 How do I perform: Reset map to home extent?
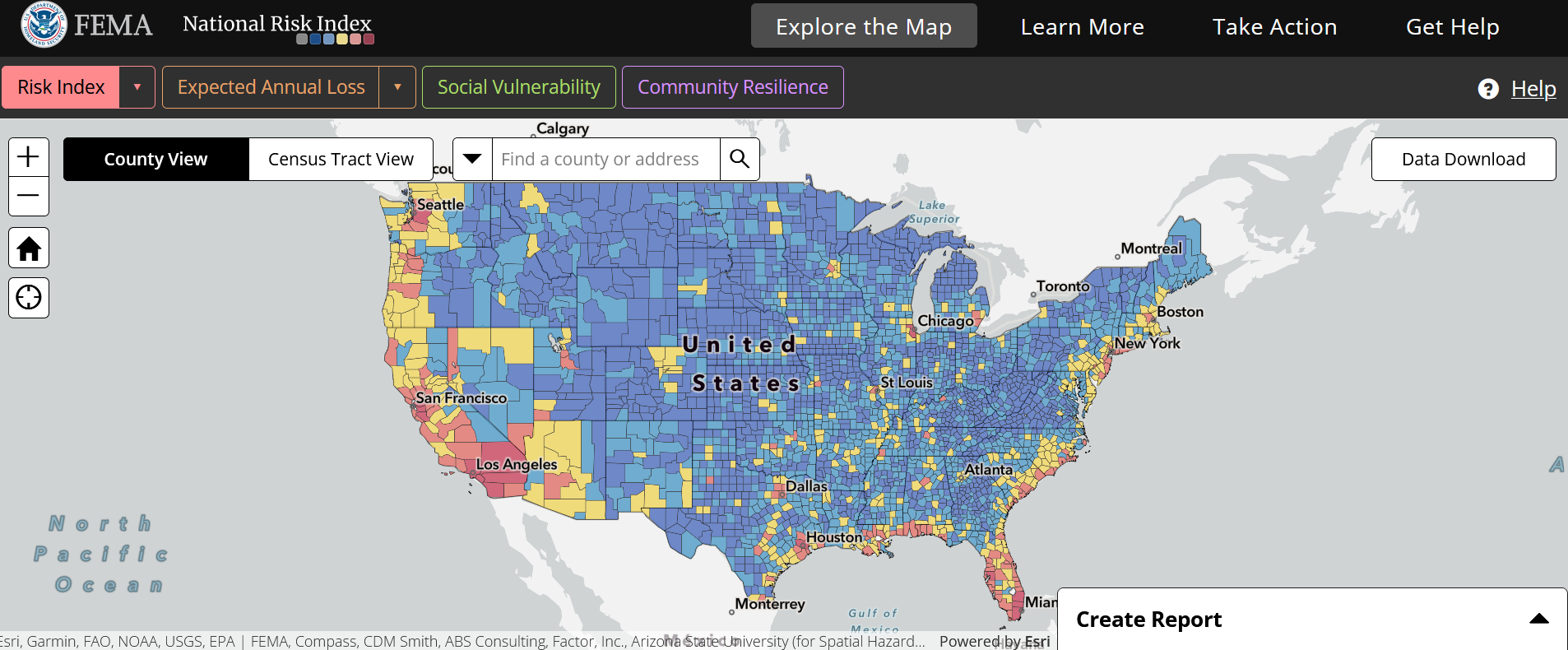point(29,248)
